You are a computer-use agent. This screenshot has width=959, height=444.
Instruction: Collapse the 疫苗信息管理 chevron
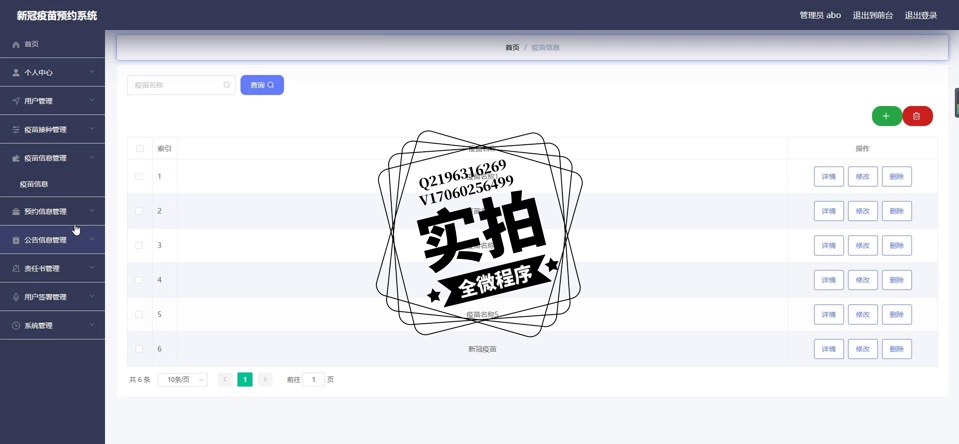click(x=92, y=158)
